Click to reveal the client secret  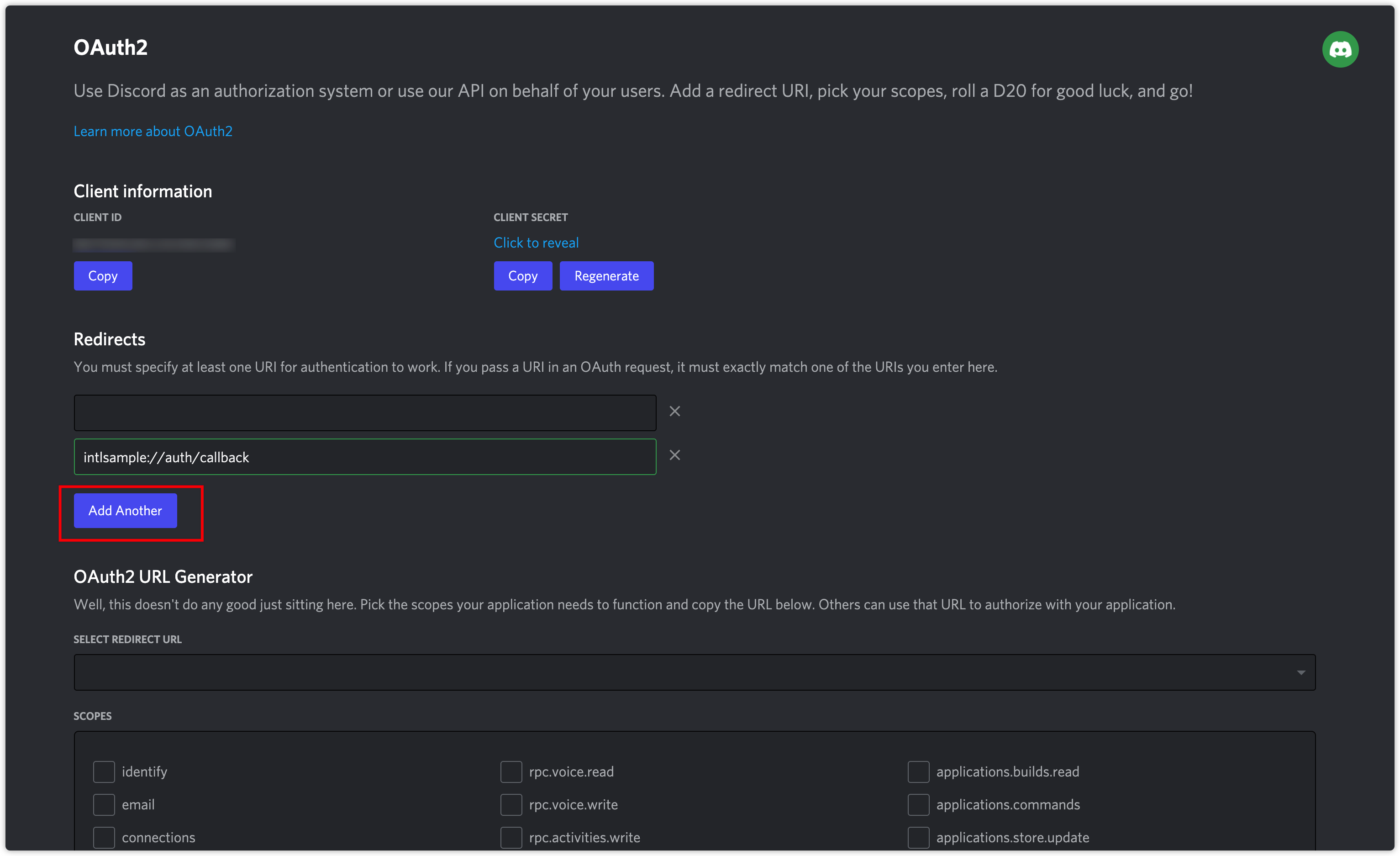[x=536, y=243]
